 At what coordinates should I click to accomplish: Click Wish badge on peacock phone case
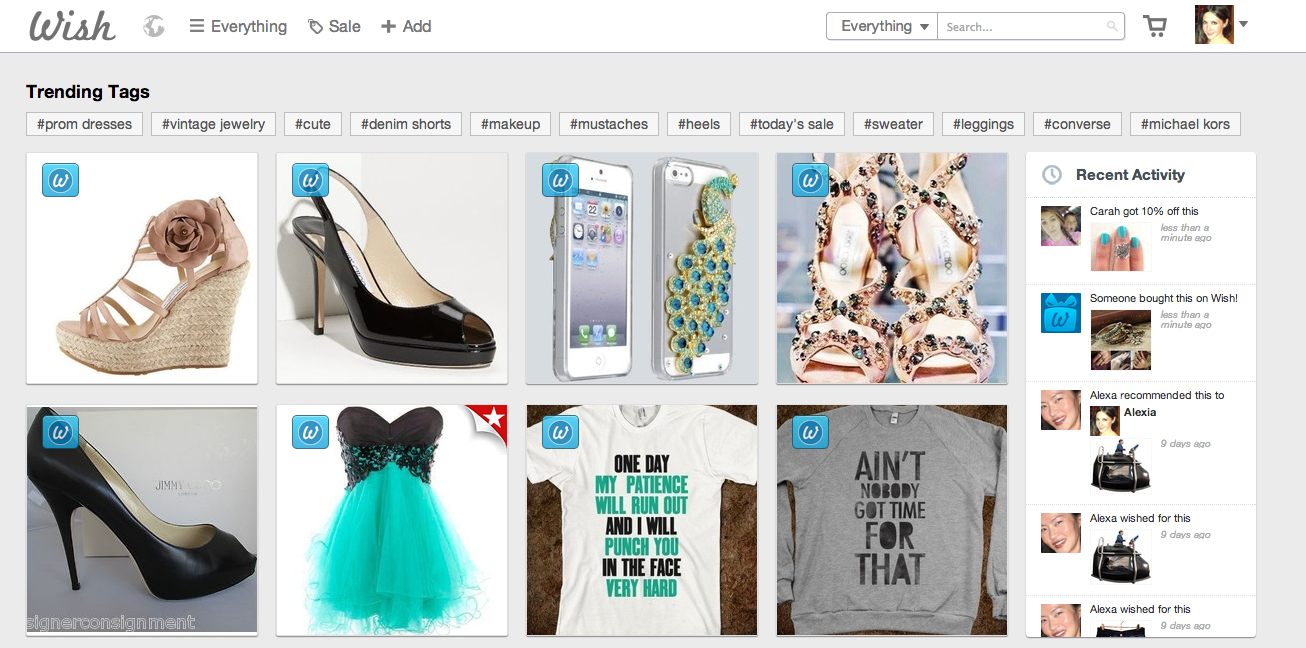coord(560,180)
